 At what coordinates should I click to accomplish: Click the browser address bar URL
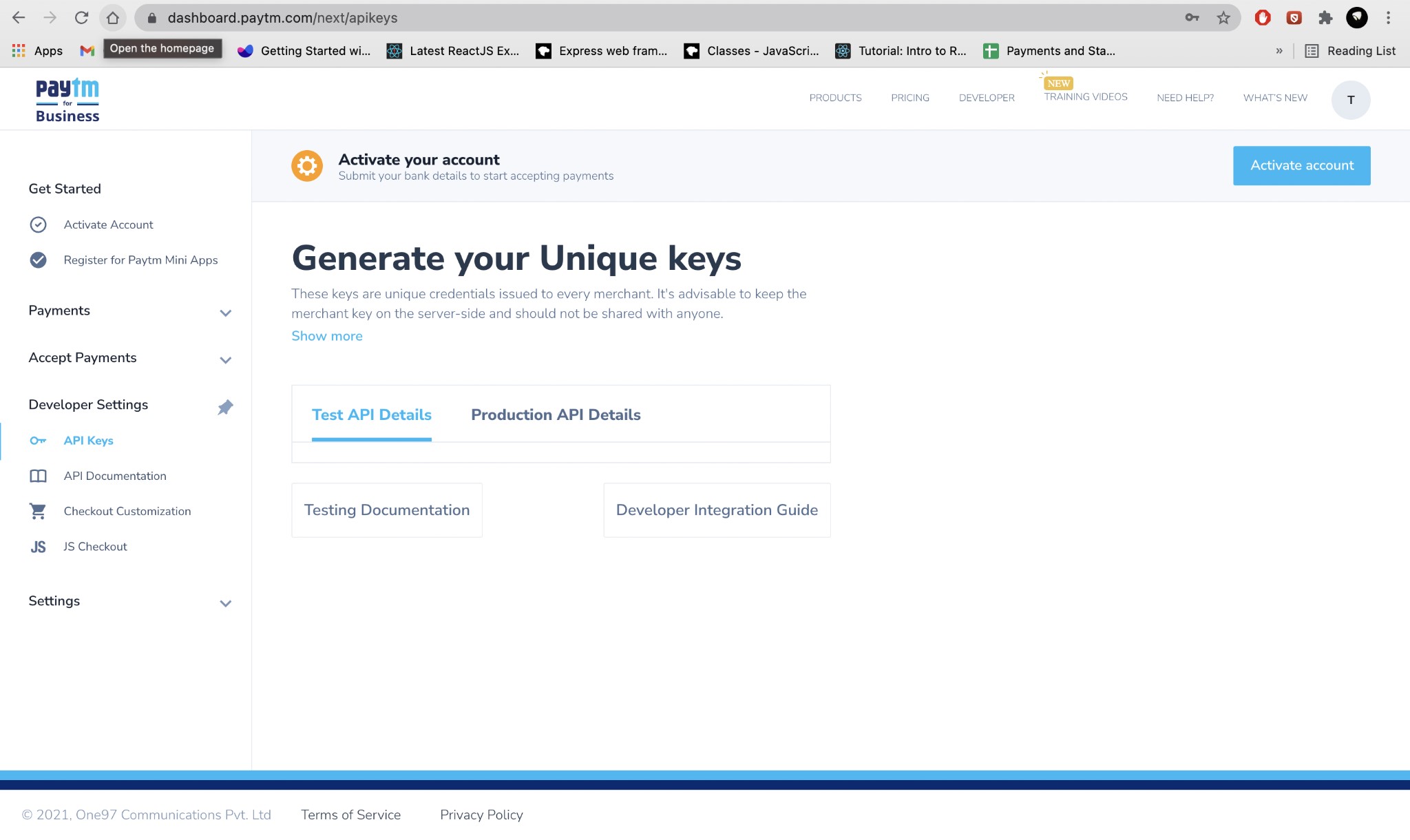click(x=282, y=18)
